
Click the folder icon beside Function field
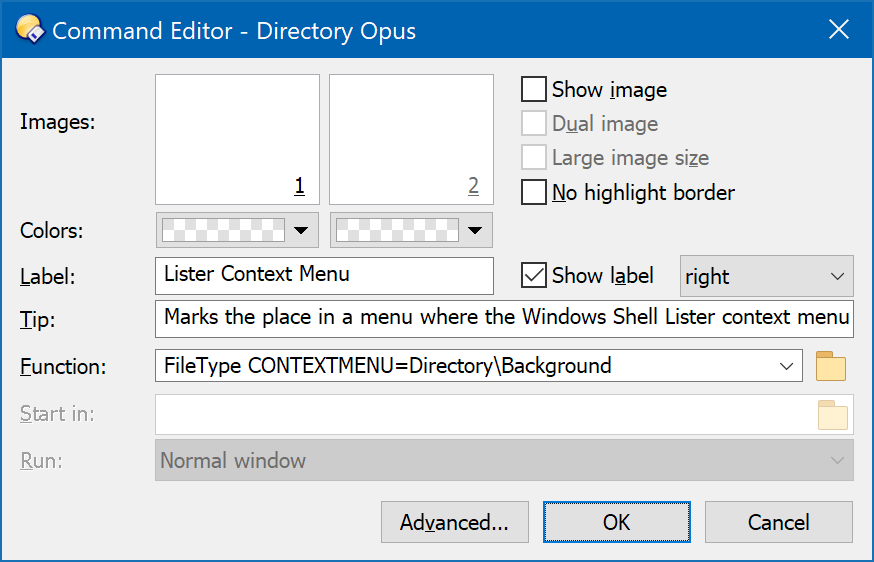[x=831, y=366]
